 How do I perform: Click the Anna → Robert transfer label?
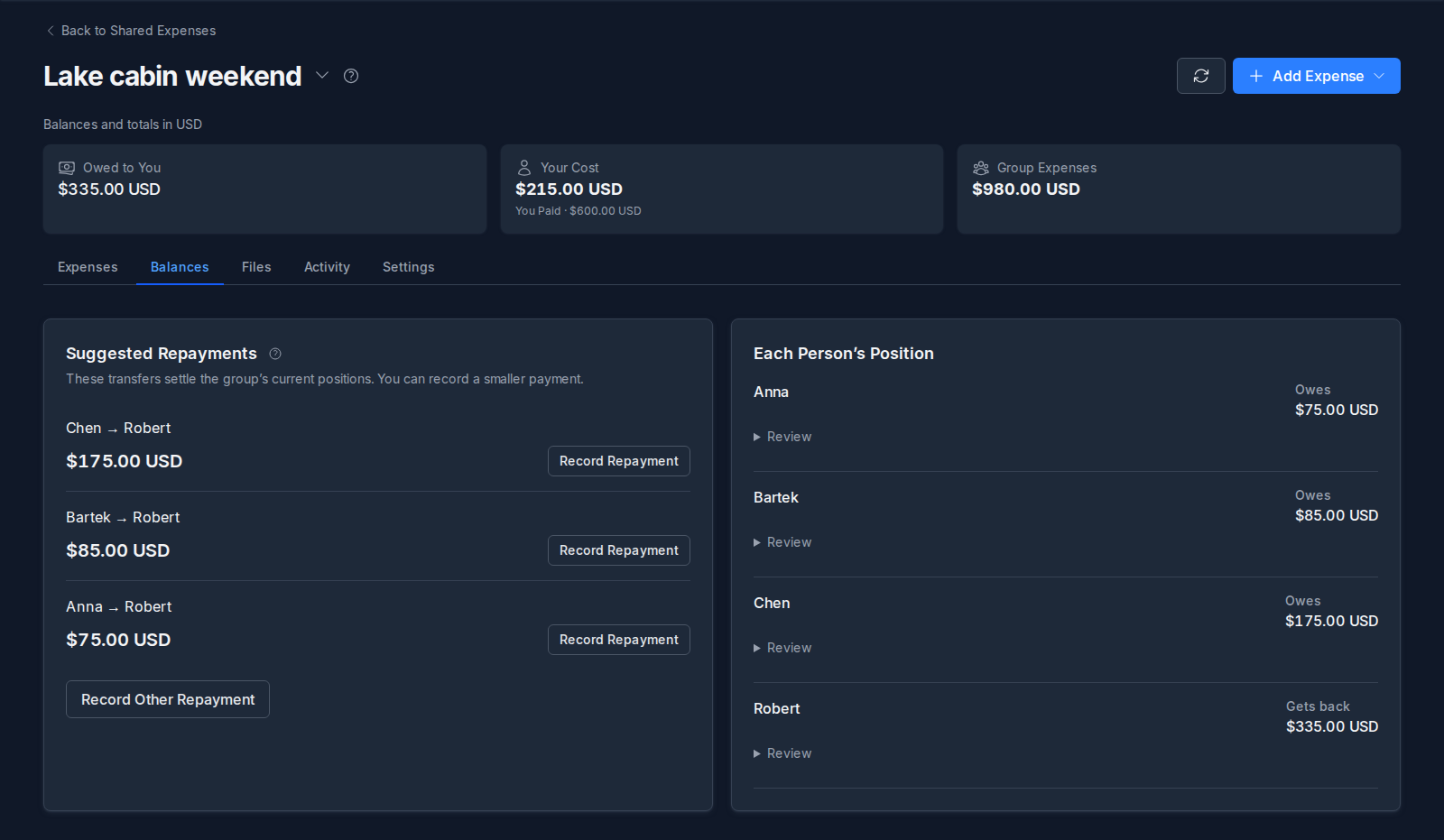119,607
